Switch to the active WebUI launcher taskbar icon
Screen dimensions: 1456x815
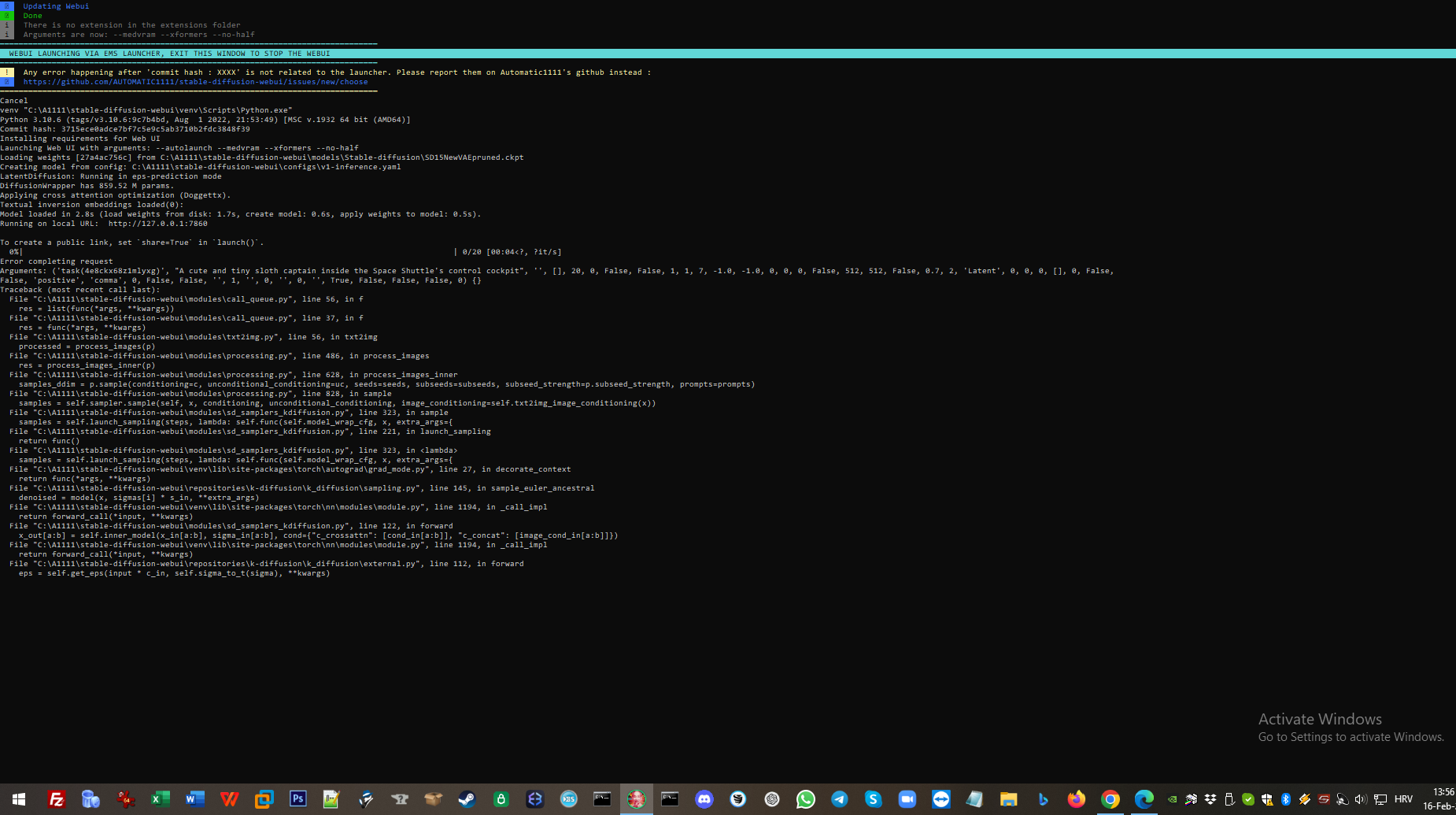click(636, 799)
